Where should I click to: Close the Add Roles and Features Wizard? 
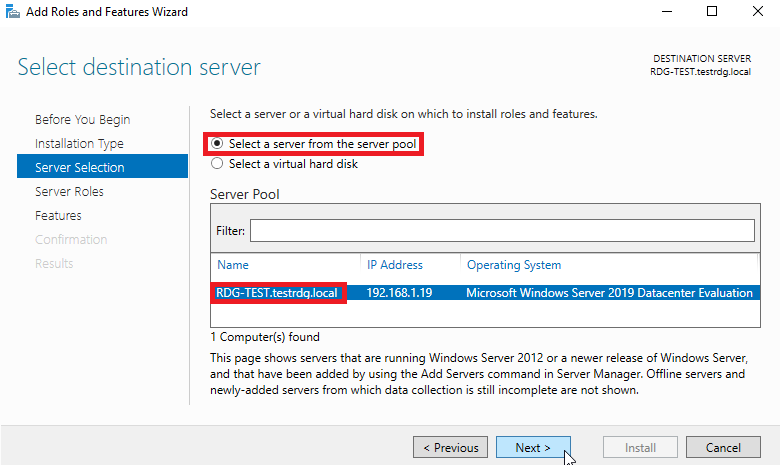(758, 11)
